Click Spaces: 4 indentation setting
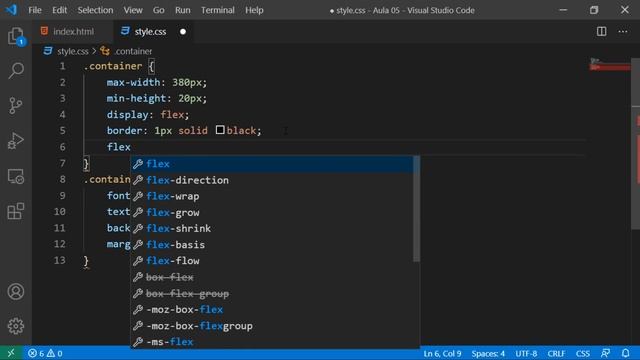The width and height of the screenshot is (640, 360). [488, 353]
